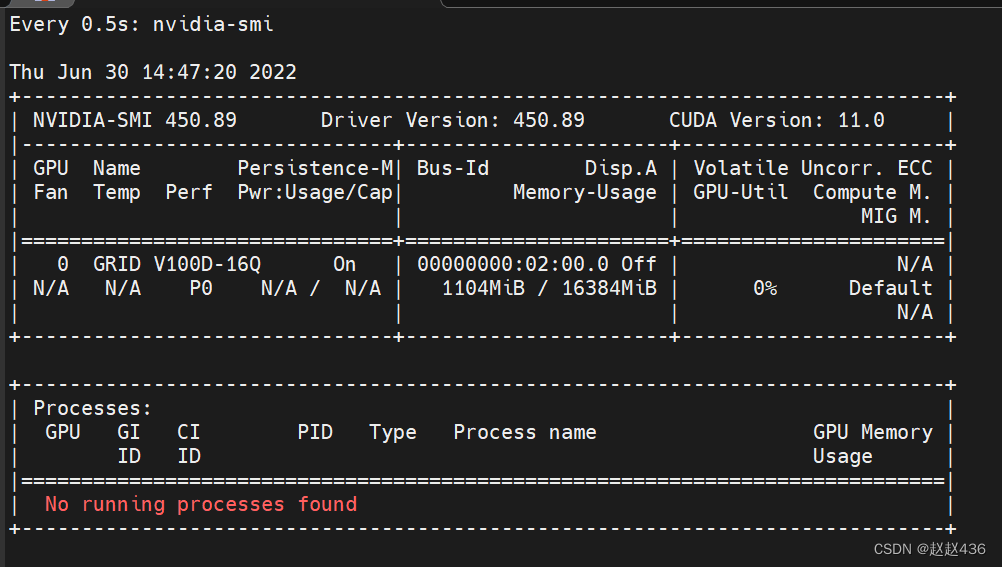Image resolution: width=1002 pixels, height=567 pixels.
Task: Click the red "No running processes found" message
Action: pos(200,504)
